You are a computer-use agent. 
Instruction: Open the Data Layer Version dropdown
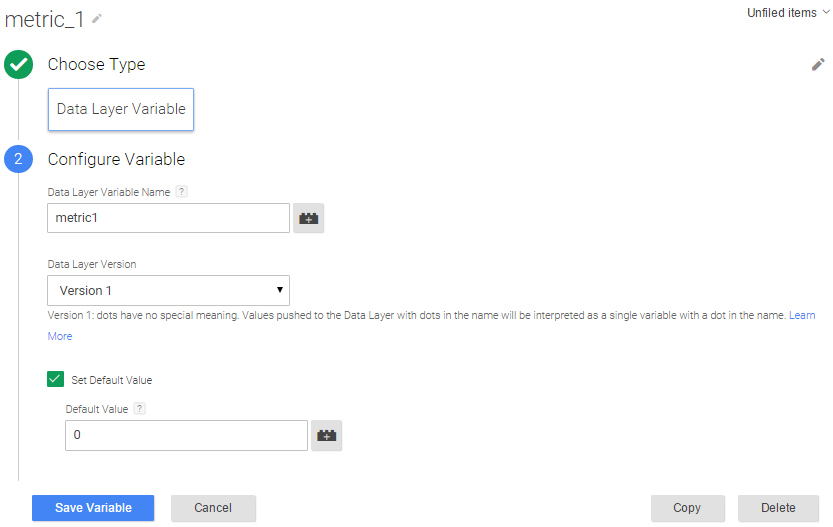tap(168, 290)
